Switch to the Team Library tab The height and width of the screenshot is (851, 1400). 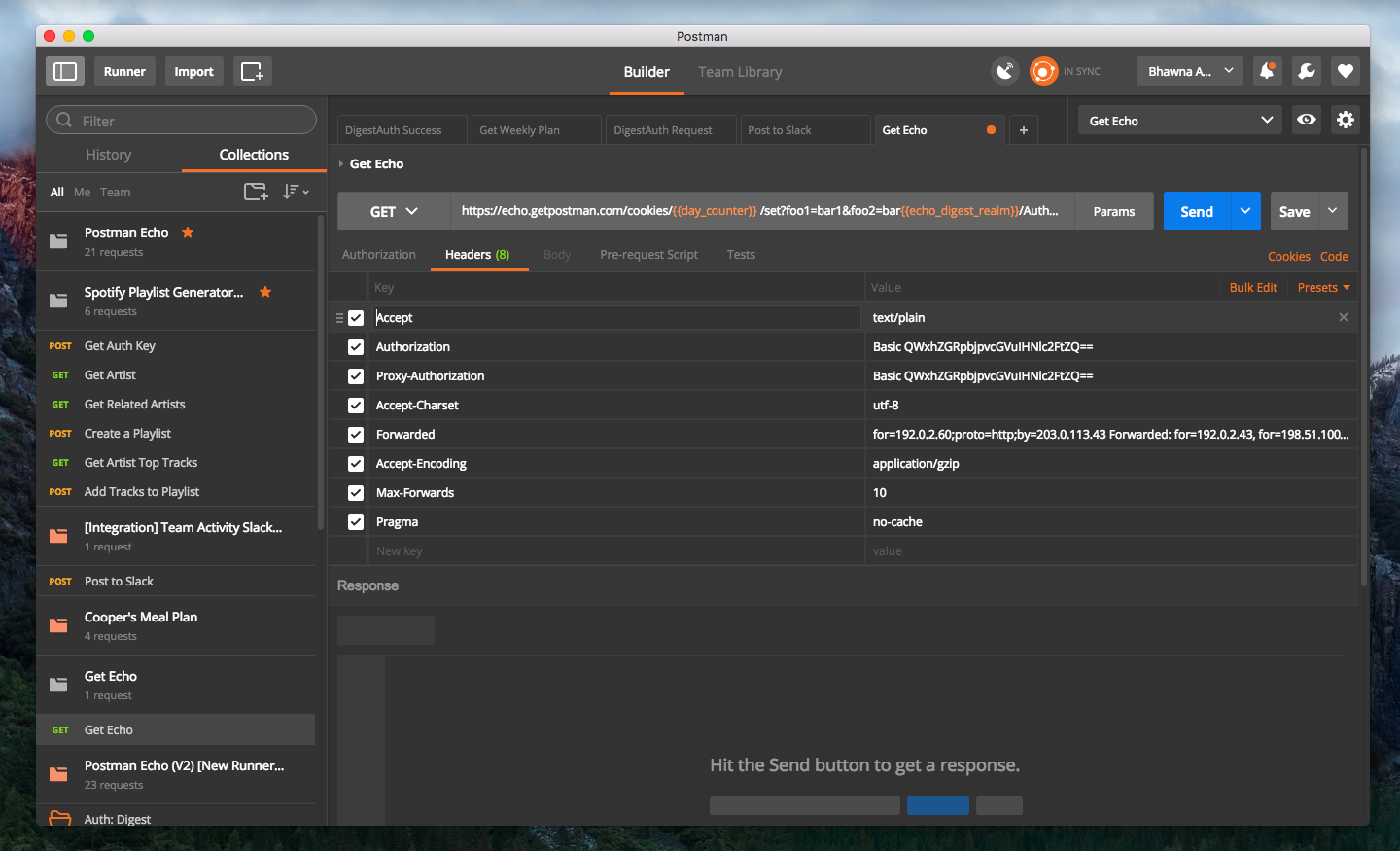(x=740, y=72)
